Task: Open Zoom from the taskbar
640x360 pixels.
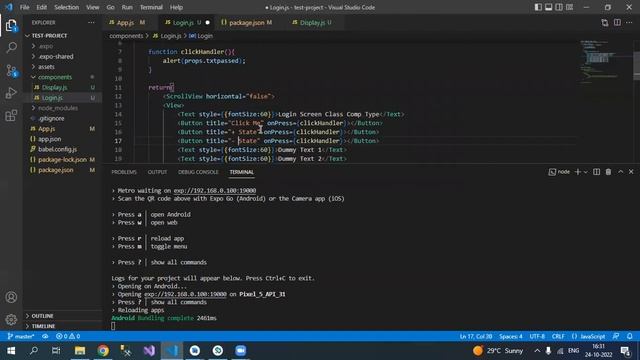Action: point(240,351)
